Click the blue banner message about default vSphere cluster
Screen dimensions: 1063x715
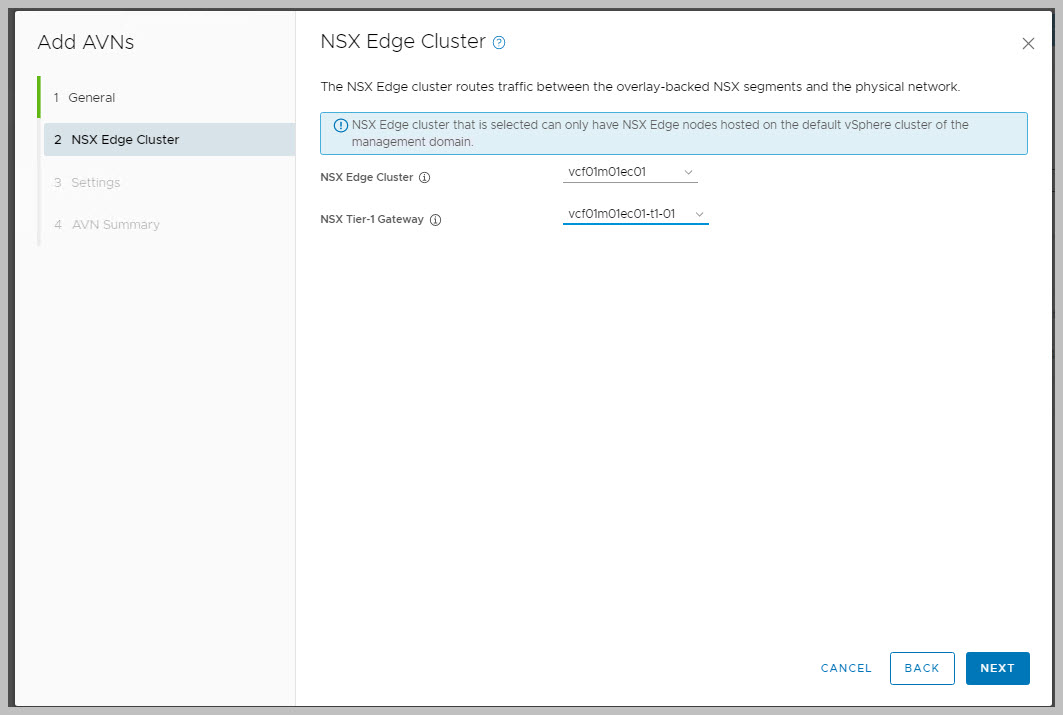[x=660, y=133]
